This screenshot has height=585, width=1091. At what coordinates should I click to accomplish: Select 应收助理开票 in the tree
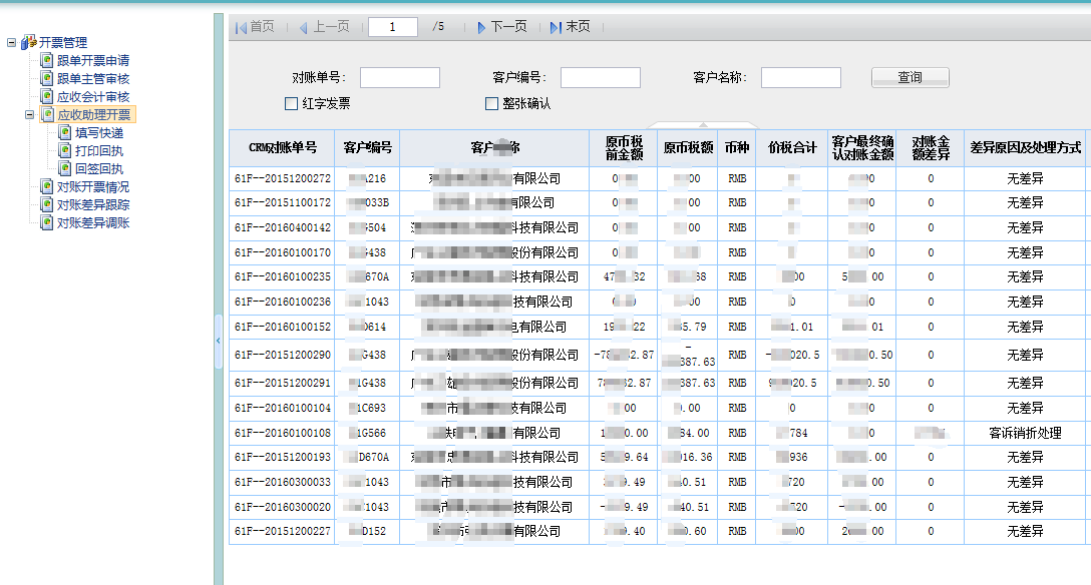[94, 115]
